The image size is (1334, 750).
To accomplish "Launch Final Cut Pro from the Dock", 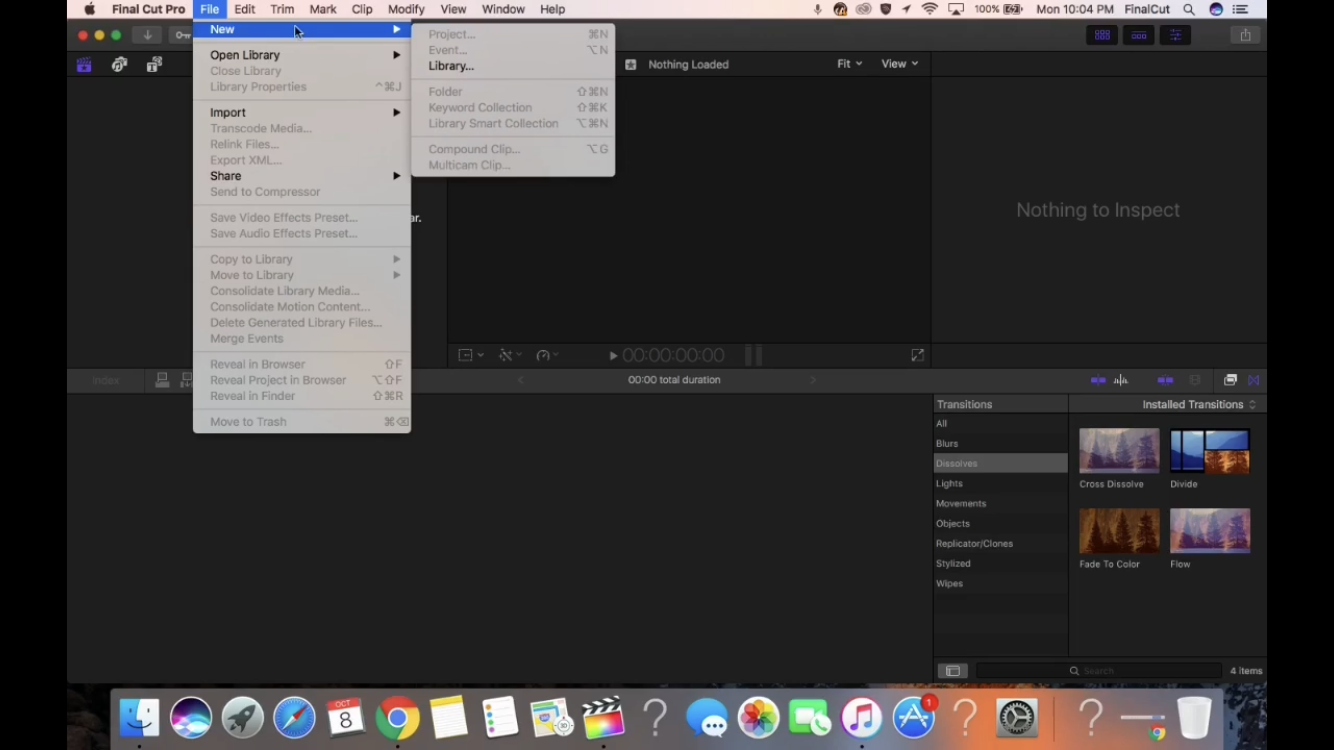I will point(603,717).
